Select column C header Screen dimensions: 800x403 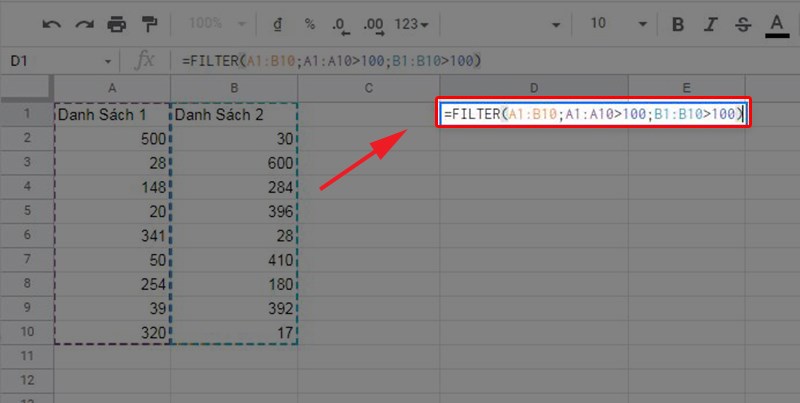click(368, 88)
